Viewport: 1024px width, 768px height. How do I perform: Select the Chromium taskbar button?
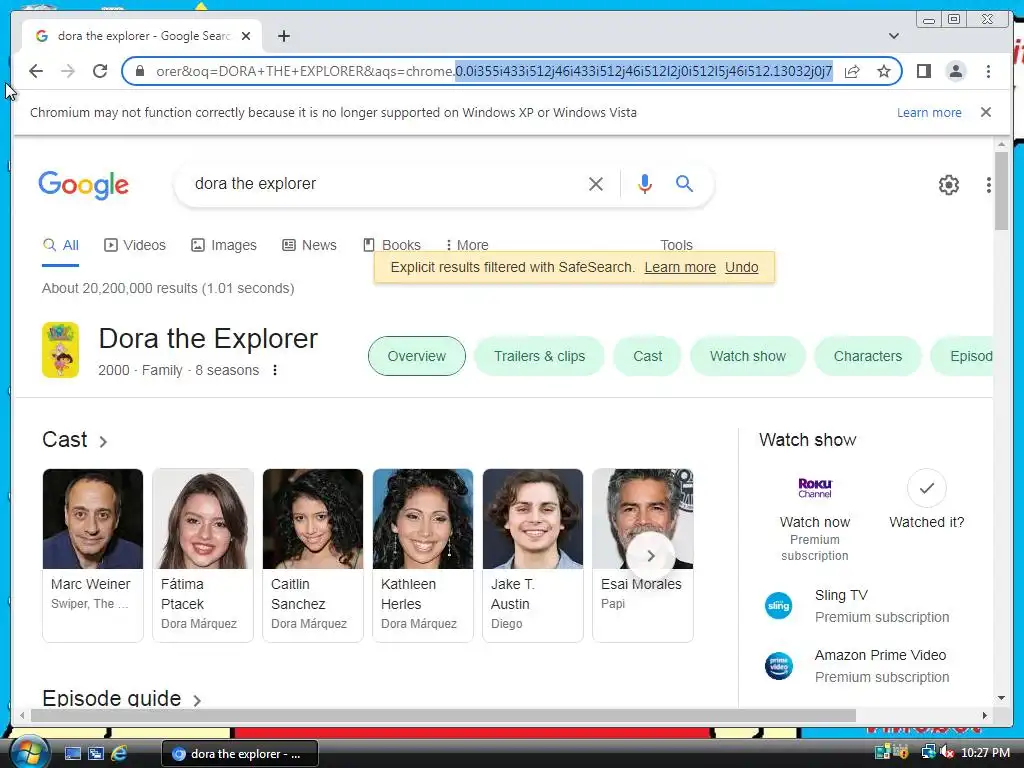240,754
